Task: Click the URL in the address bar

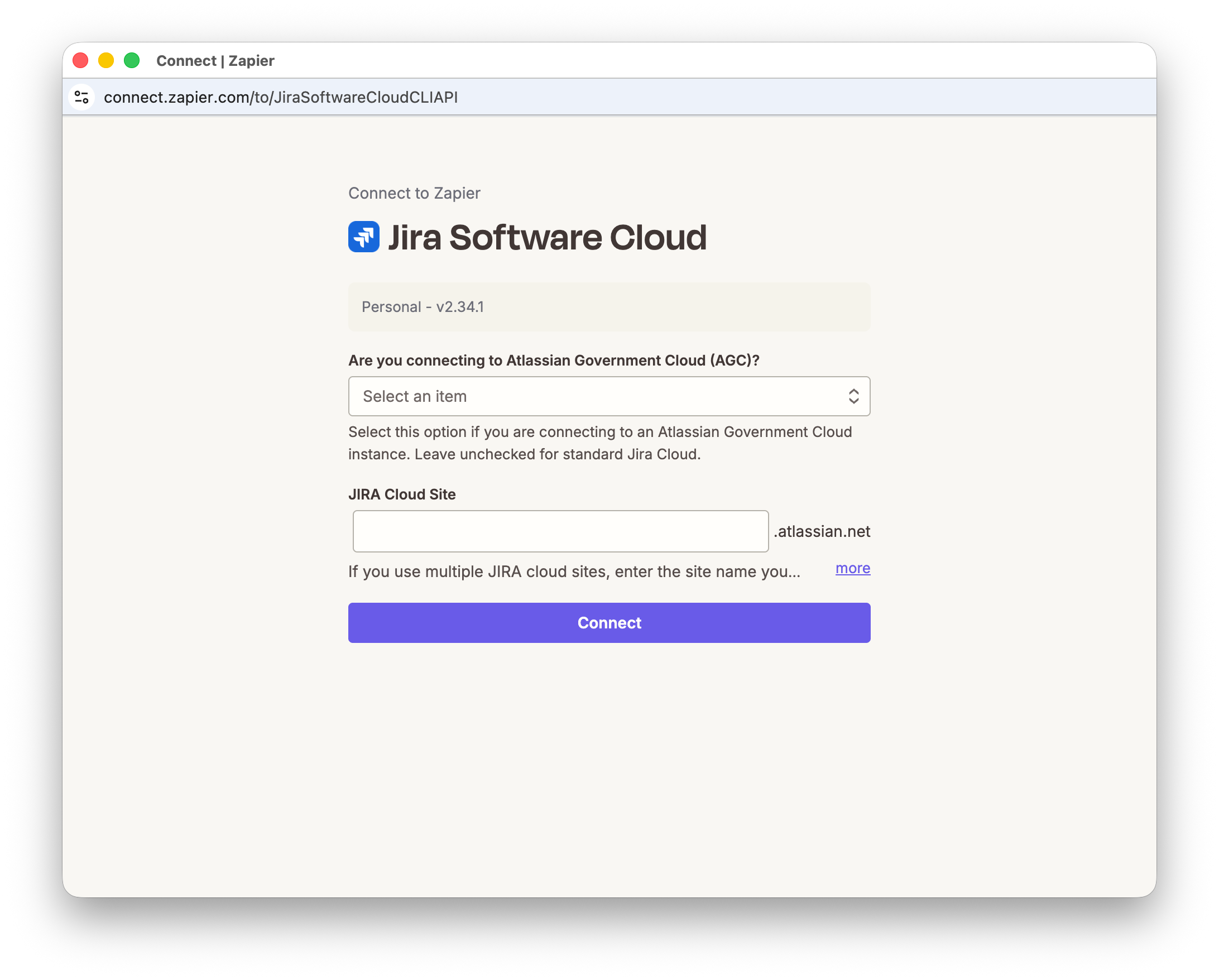Action: click(x=280, y=97)
